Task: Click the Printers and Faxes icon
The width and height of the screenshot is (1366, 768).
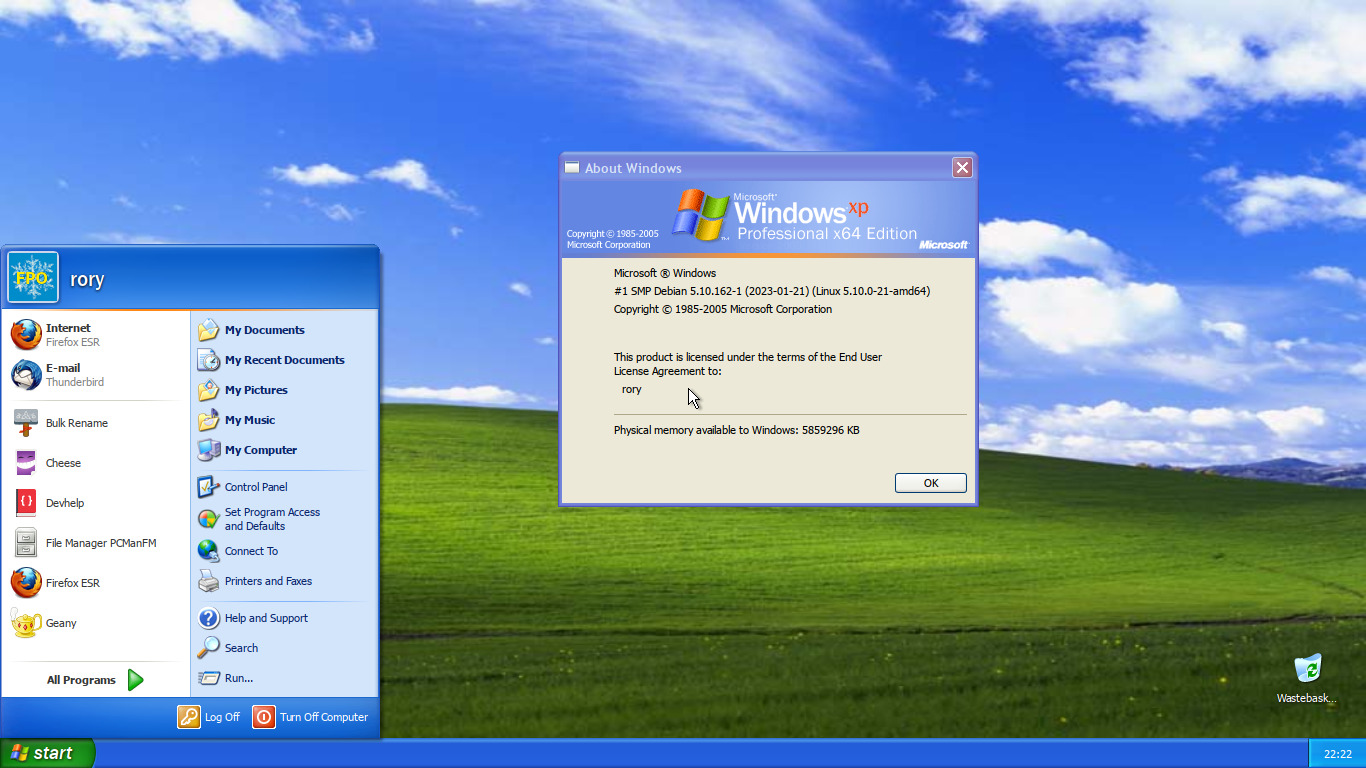Action: click(x=208, y=581)
